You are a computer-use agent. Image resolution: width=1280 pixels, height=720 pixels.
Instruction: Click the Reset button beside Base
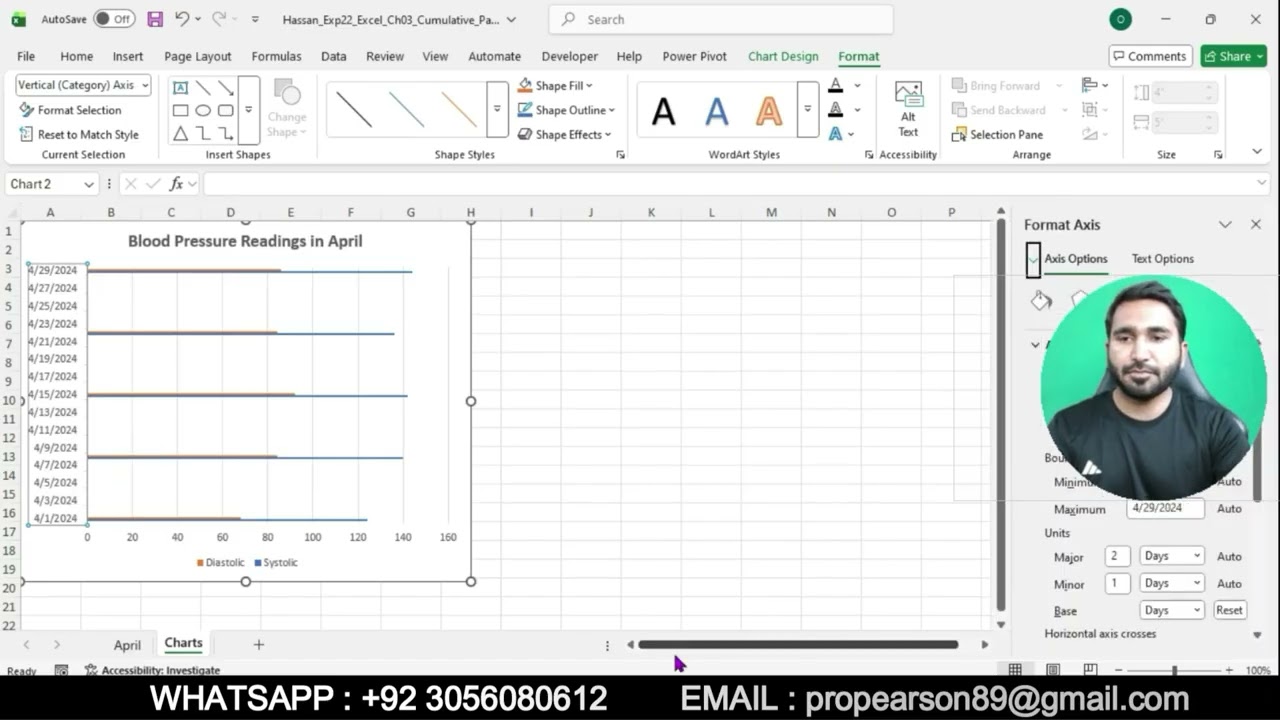[x=1229, y=610]
